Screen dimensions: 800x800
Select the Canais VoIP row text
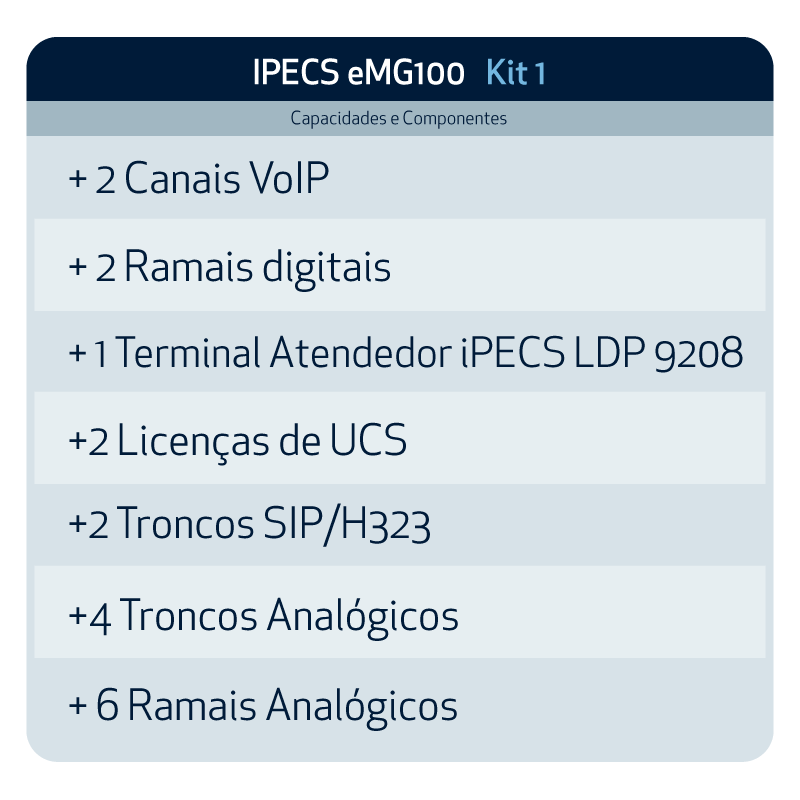click(x=227, y=181)
